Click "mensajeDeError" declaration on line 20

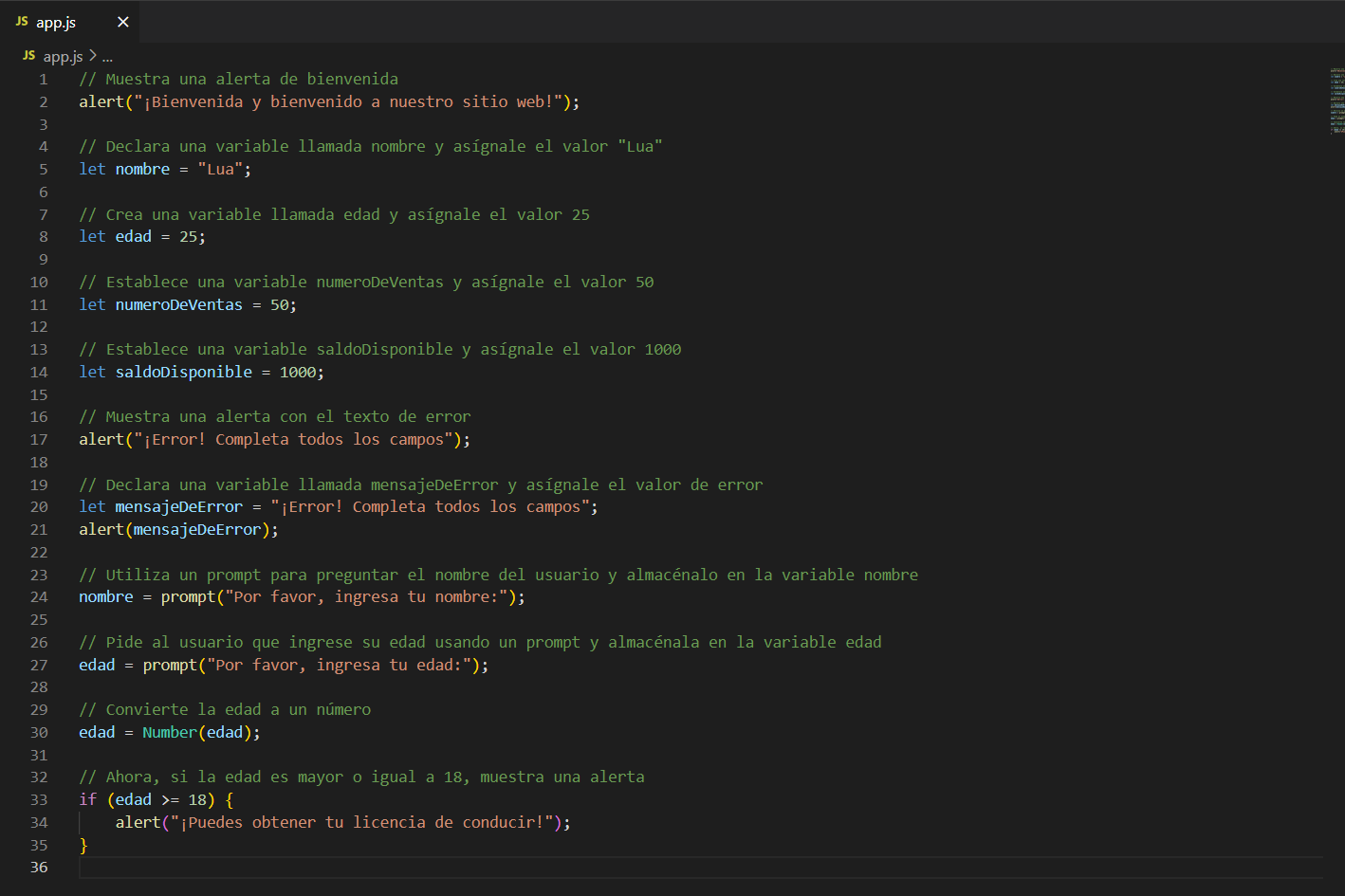click(179, 506)
